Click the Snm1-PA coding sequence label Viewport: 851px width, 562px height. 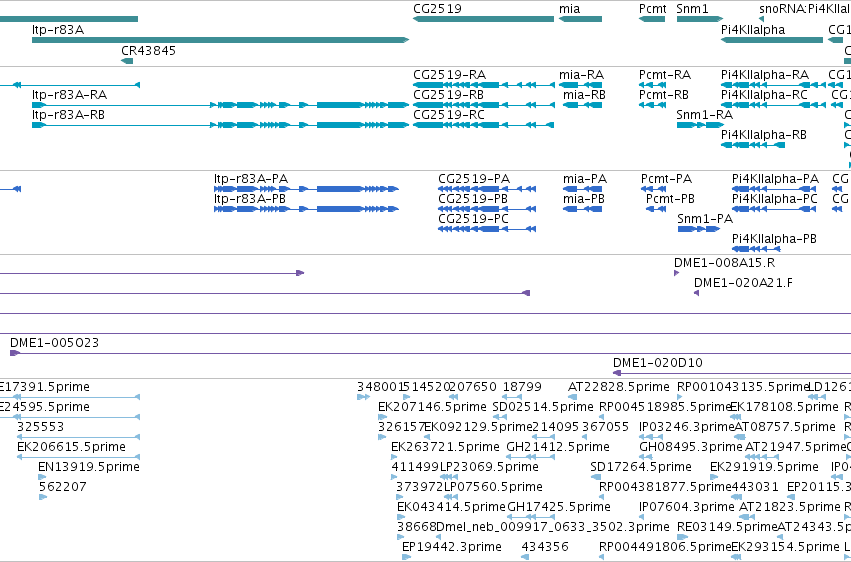click(x=704, y=219)
